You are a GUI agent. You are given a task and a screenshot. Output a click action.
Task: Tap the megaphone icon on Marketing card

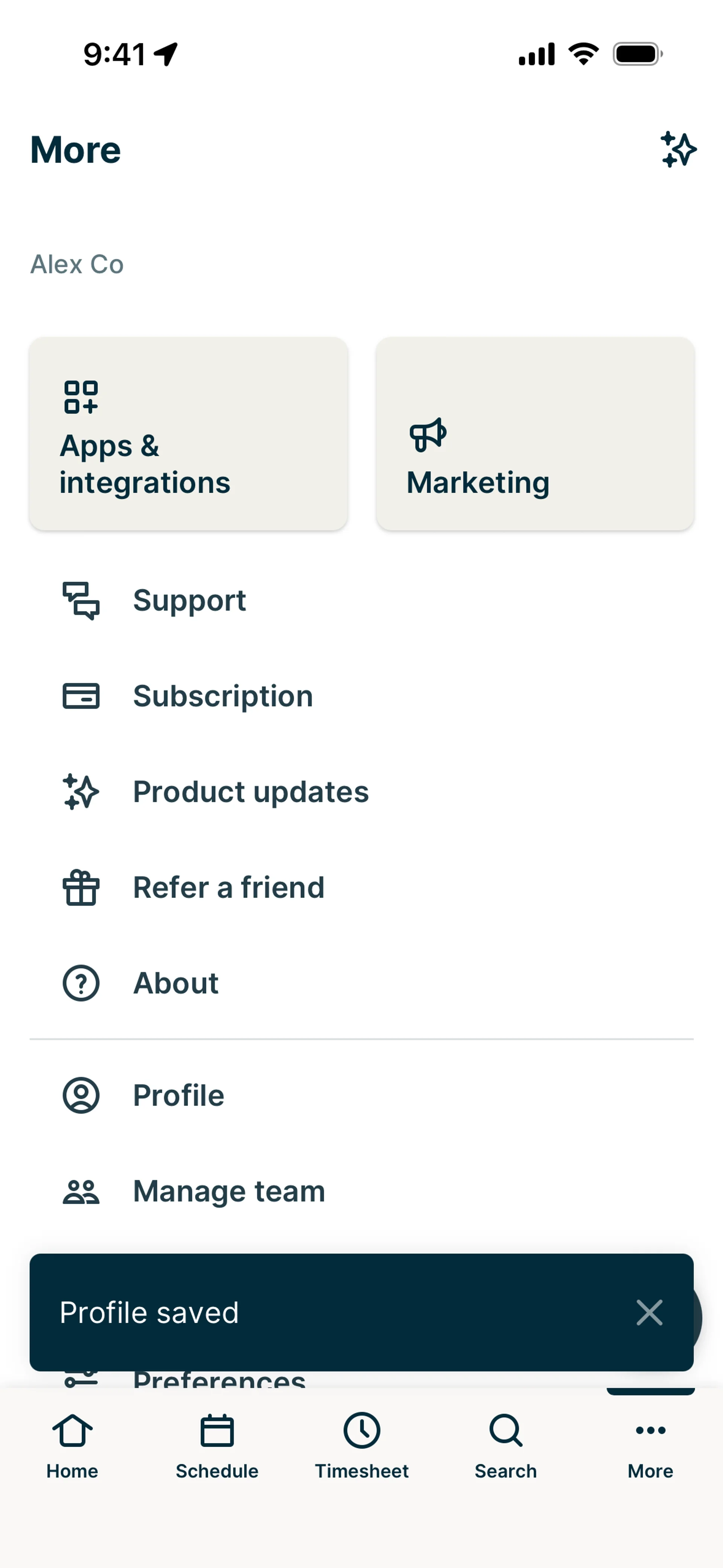[428, 435]
